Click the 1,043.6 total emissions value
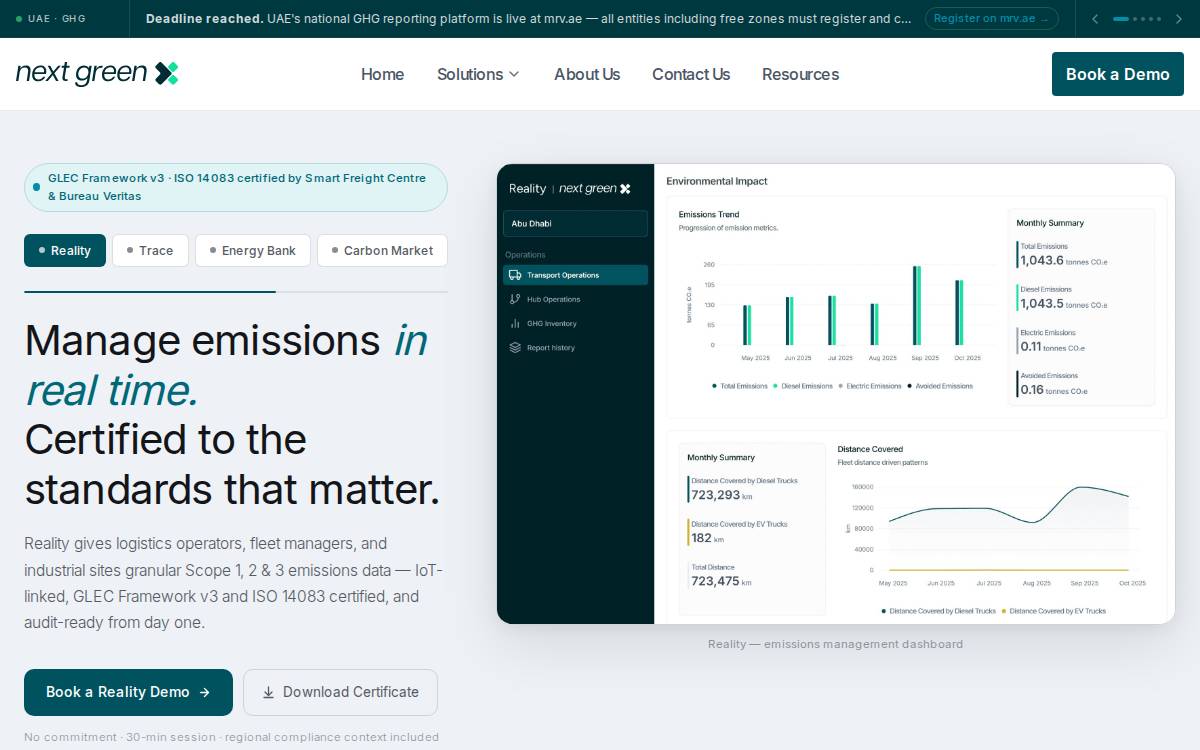This screenshot has width=1200, height=750. (1042, 260)
